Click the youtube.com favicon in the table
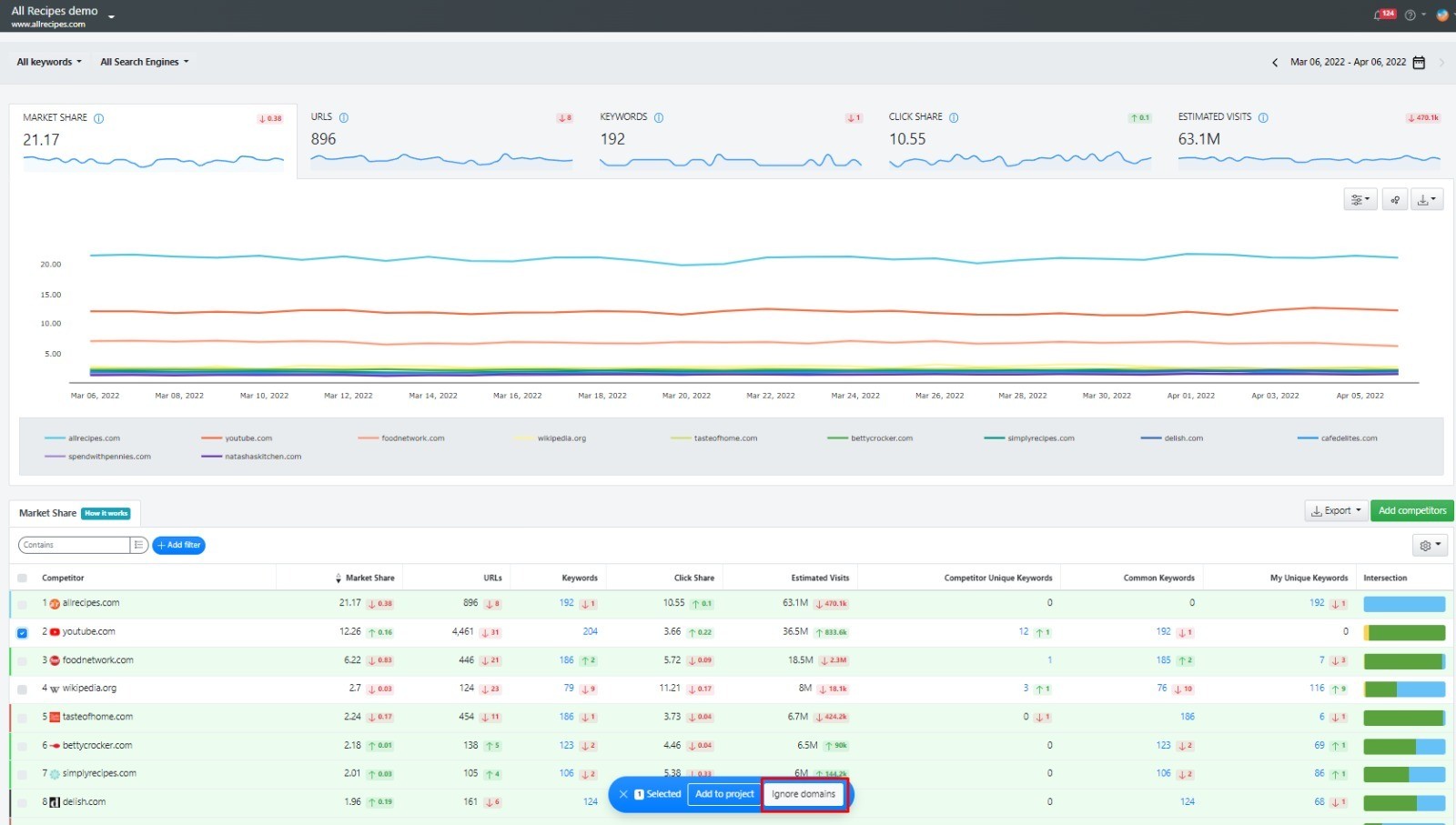The height and width of the screenshot is (825, 1456). [x=55, y=632]
